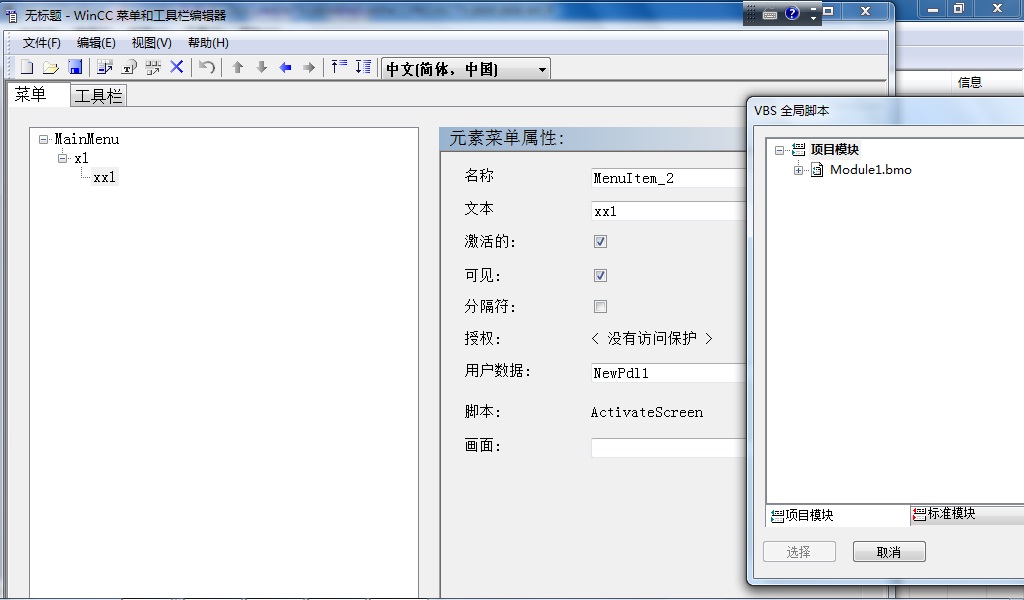Move element left with the blue left arrow

pos(285,67)
